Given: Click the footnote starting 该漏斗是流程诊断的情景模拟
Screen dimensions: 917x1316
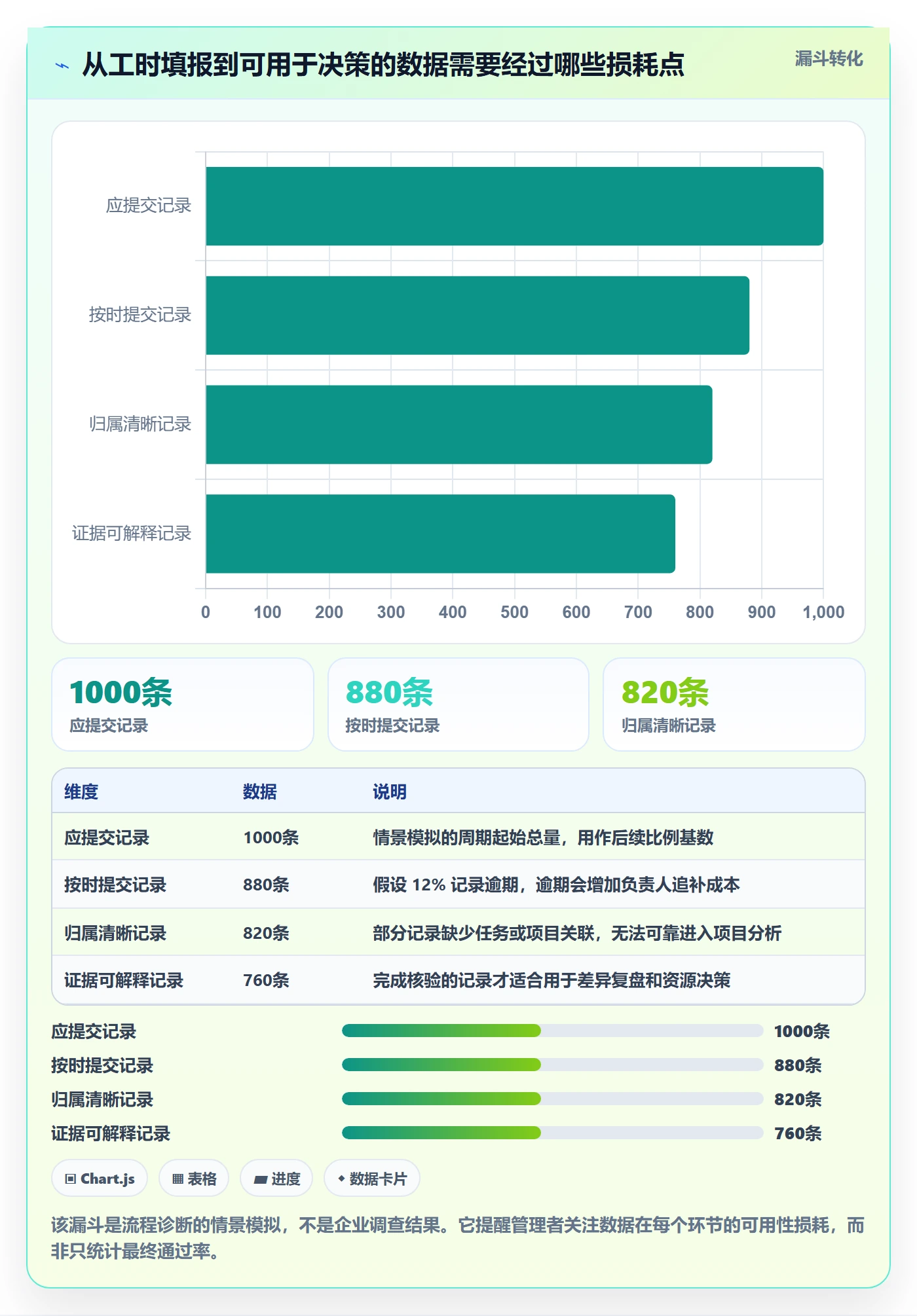Looking at the screenshot, I should (458, 1238).
